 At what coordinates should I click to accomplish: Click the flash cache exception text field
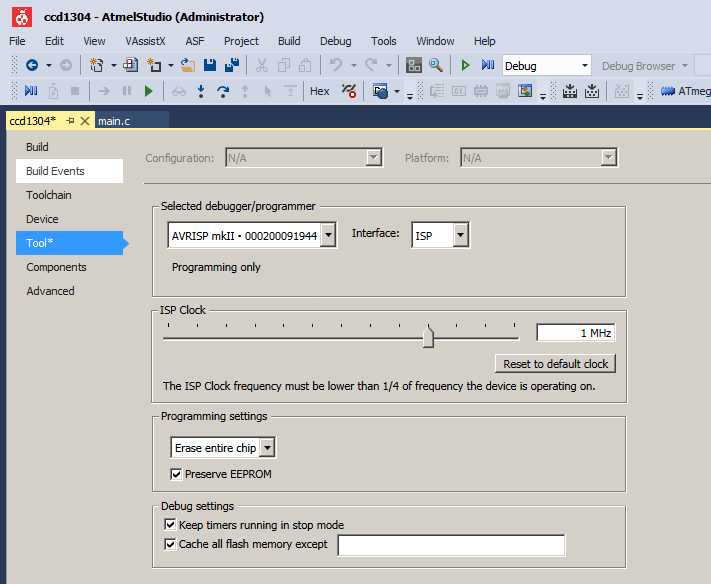[451, 545]
